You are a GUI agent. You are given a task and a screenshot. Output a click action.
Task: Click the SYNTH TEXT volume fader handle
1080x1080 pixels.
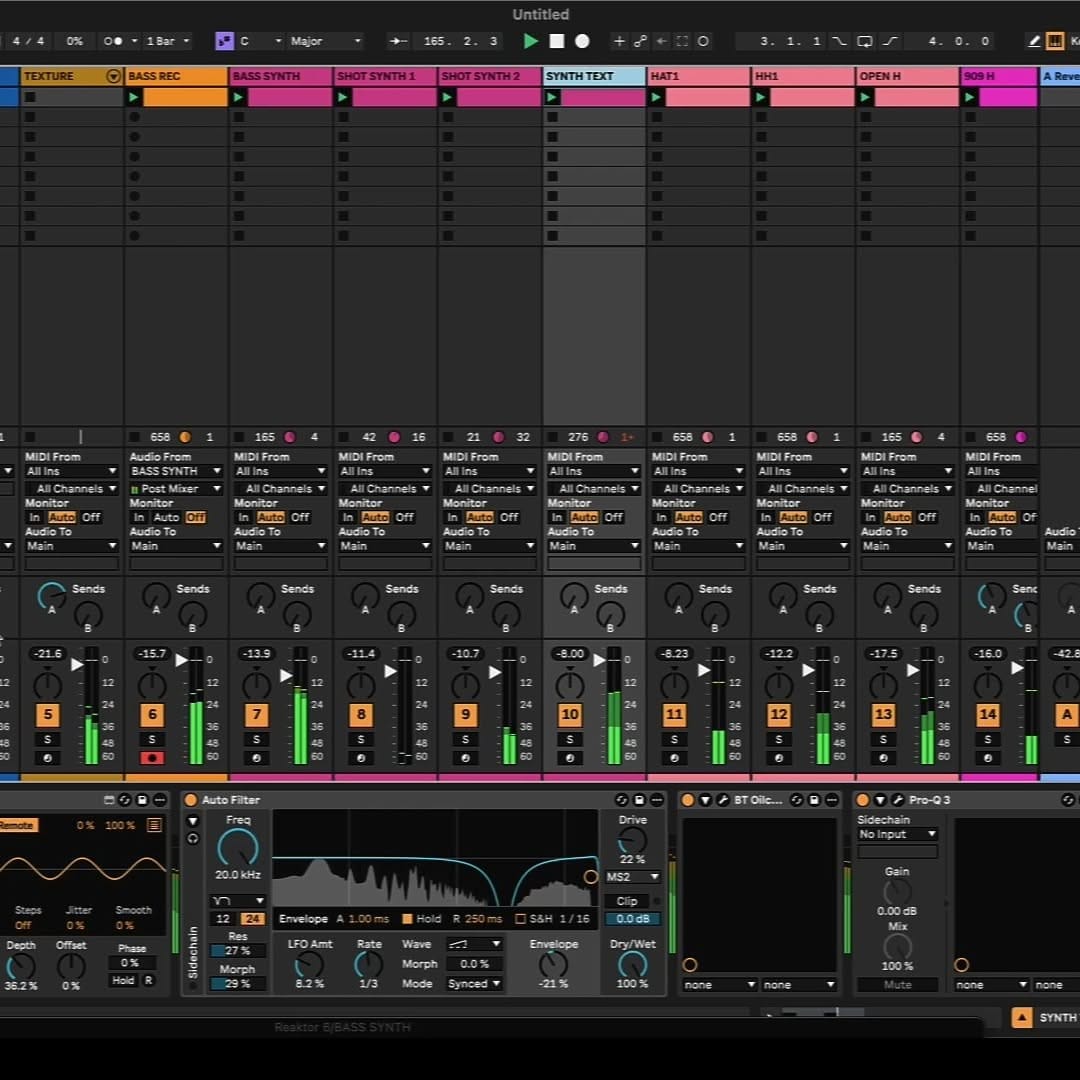tap(599, 660)
